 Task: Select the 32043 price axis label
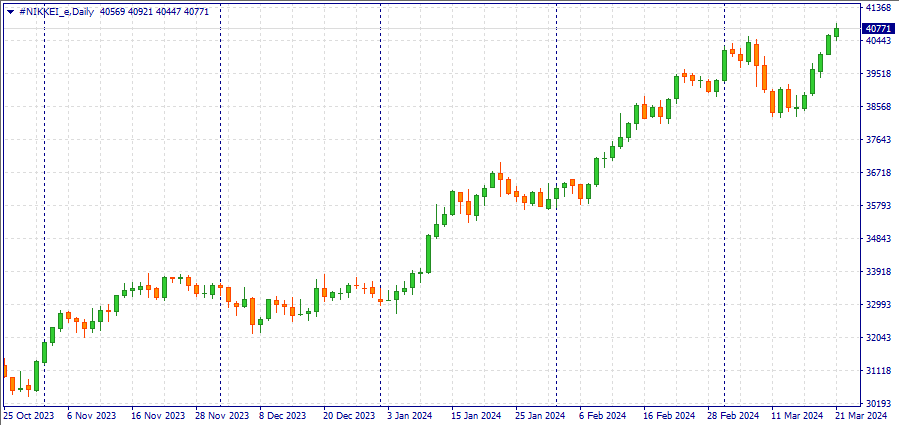click(x=878, y=338)
